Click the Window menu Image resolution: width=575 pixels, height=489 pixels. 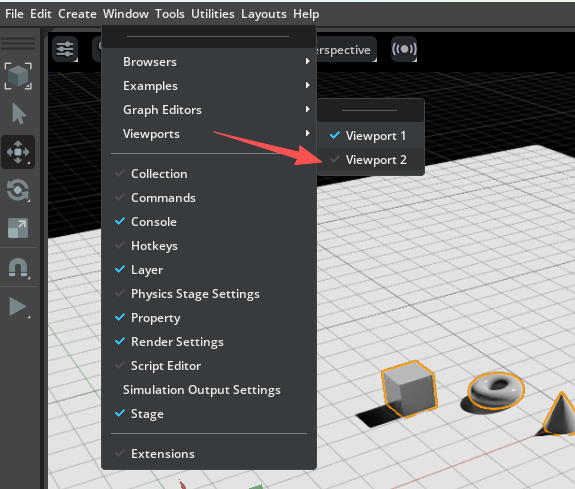tap(125, 14)
